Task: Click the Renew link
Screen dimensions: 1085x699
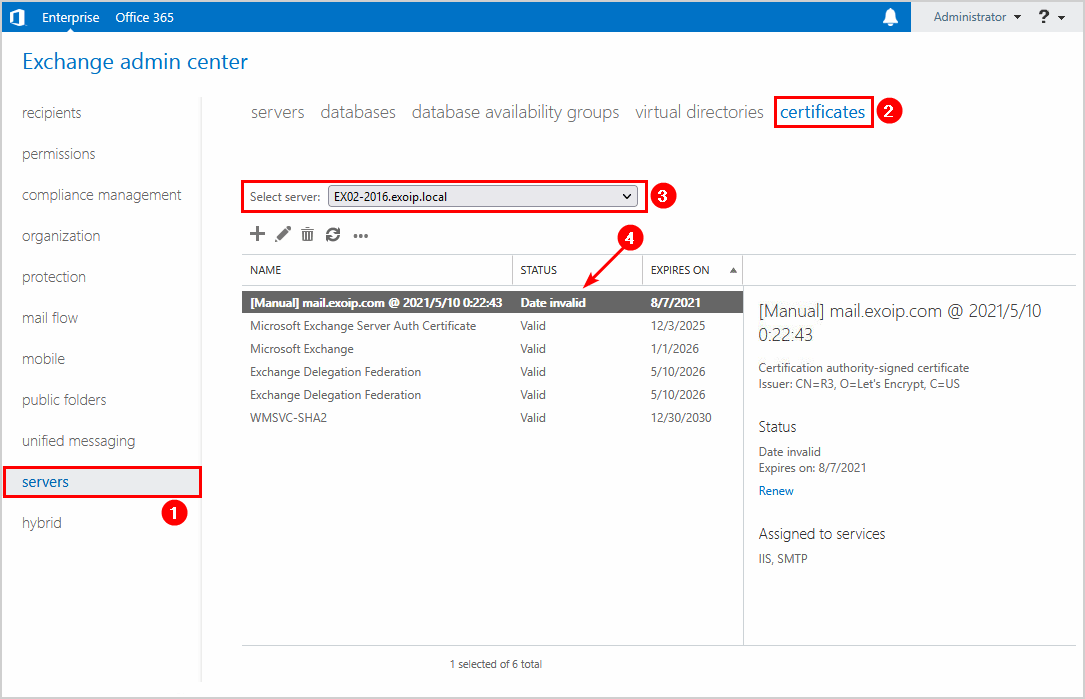Action: point(776,491)
